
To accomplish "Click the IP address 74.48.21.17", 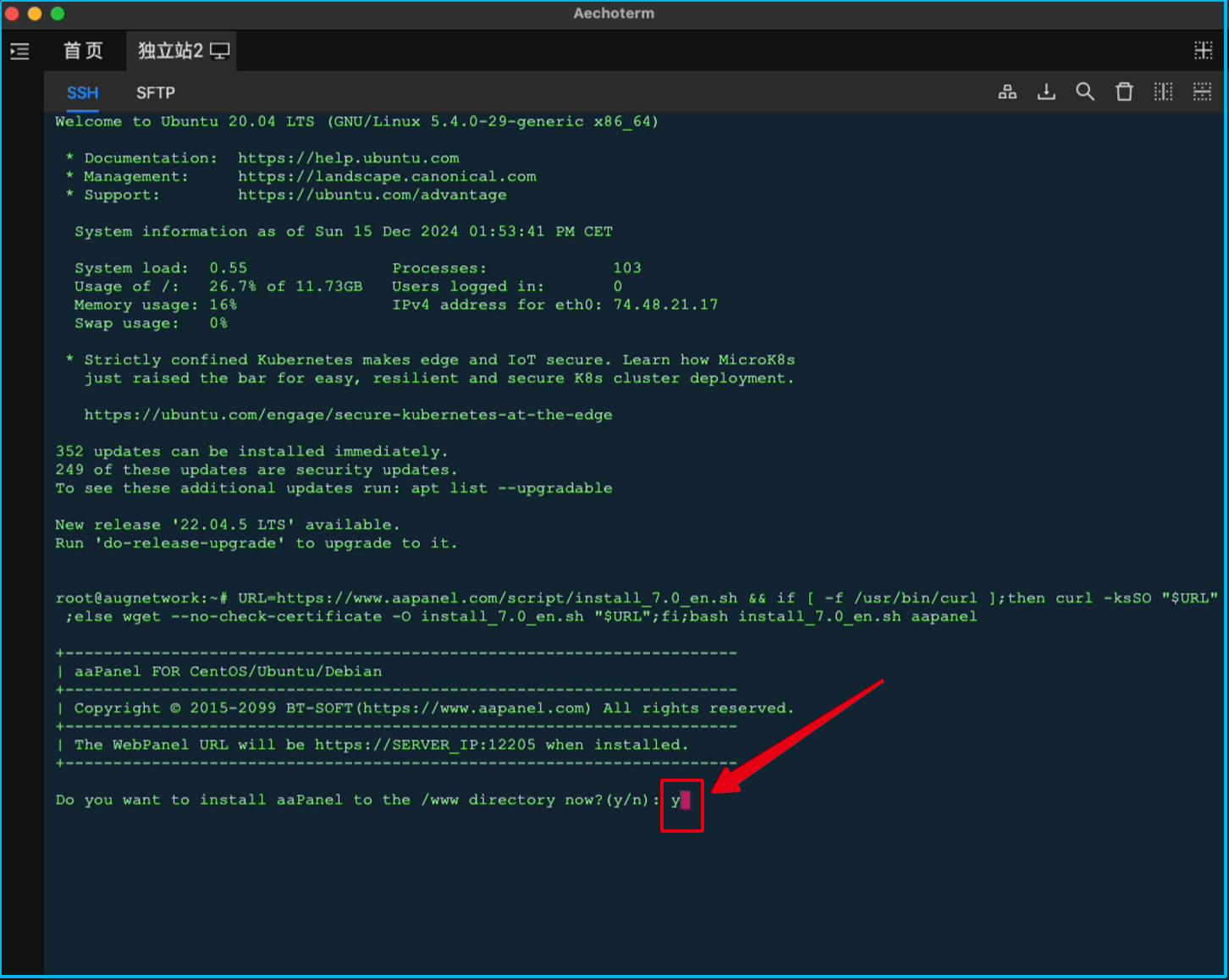I will click(665, 305).
